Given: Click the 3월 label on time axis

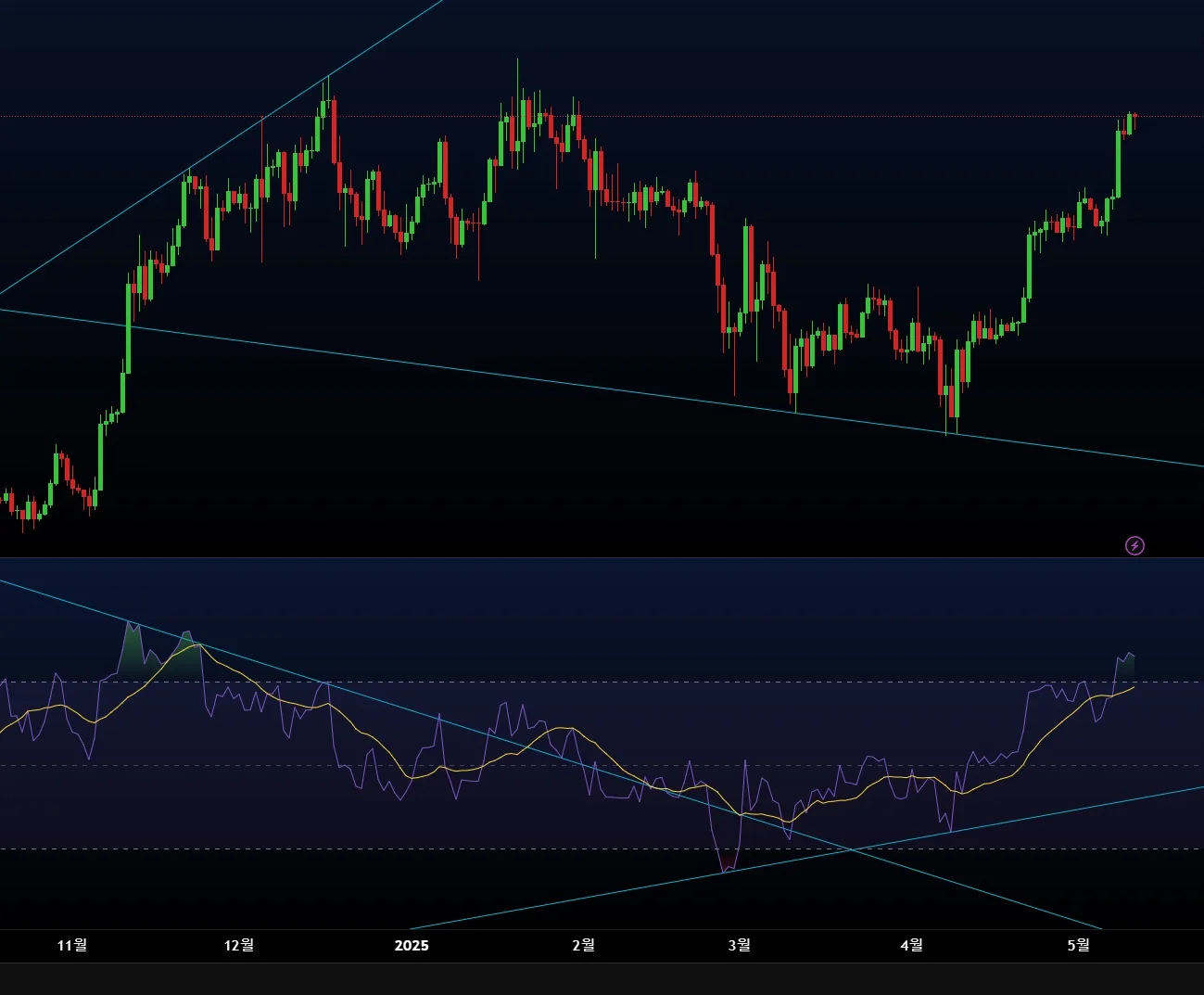Looking at the screenshot, I should tap(739, 945).
